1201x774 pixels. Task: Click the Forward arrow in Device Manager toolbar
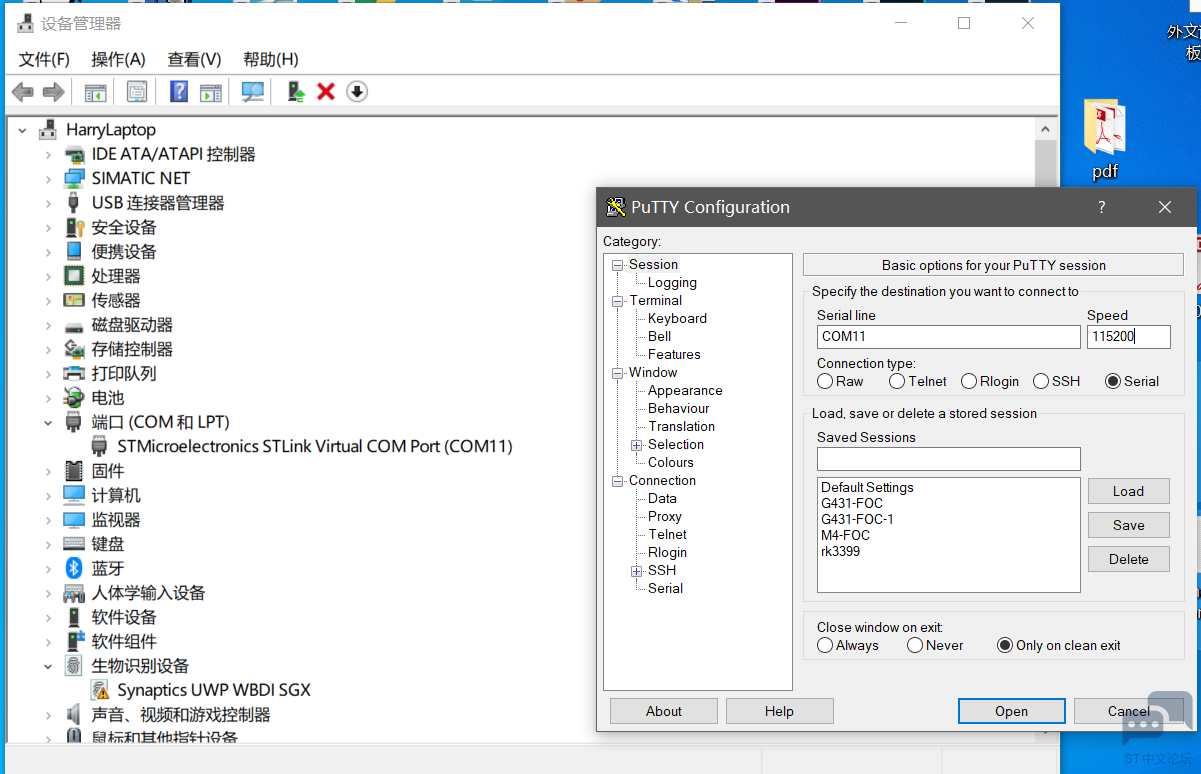(x=54, y=92)
